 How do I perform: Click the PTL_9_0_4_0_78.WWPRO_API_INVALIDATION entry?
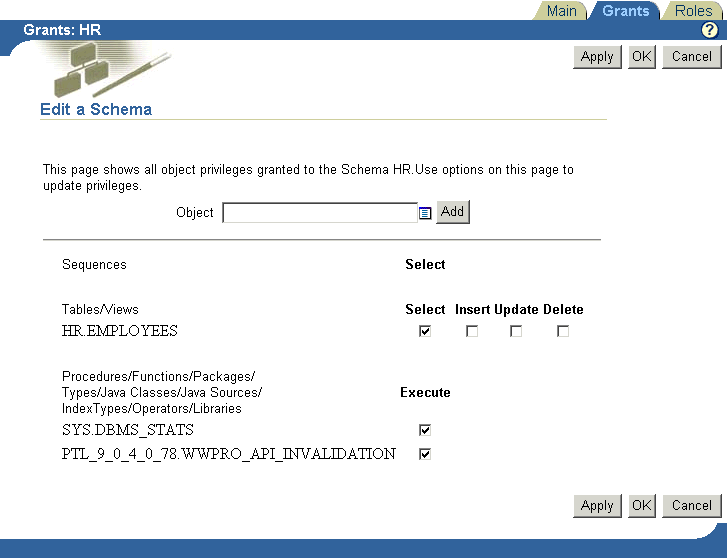click(229, 454)
